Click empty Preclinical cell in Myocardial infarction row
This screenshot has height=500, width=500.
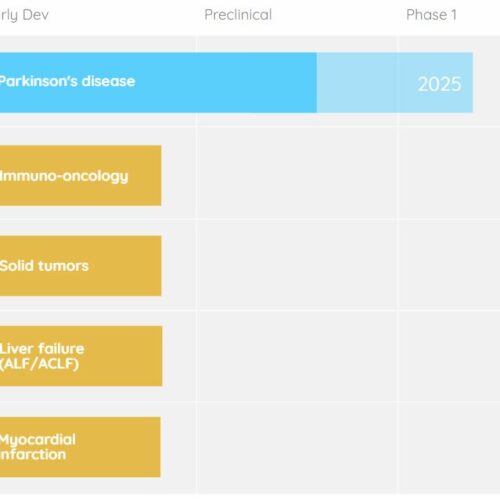pyautogui.click(x=297, y=448)
